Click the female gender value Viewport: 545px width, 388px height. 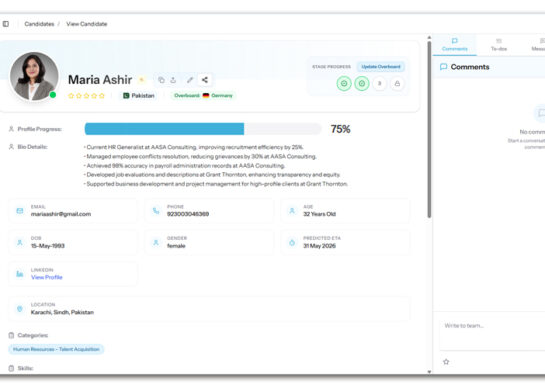pyautogui.click(x=176, y=246)
